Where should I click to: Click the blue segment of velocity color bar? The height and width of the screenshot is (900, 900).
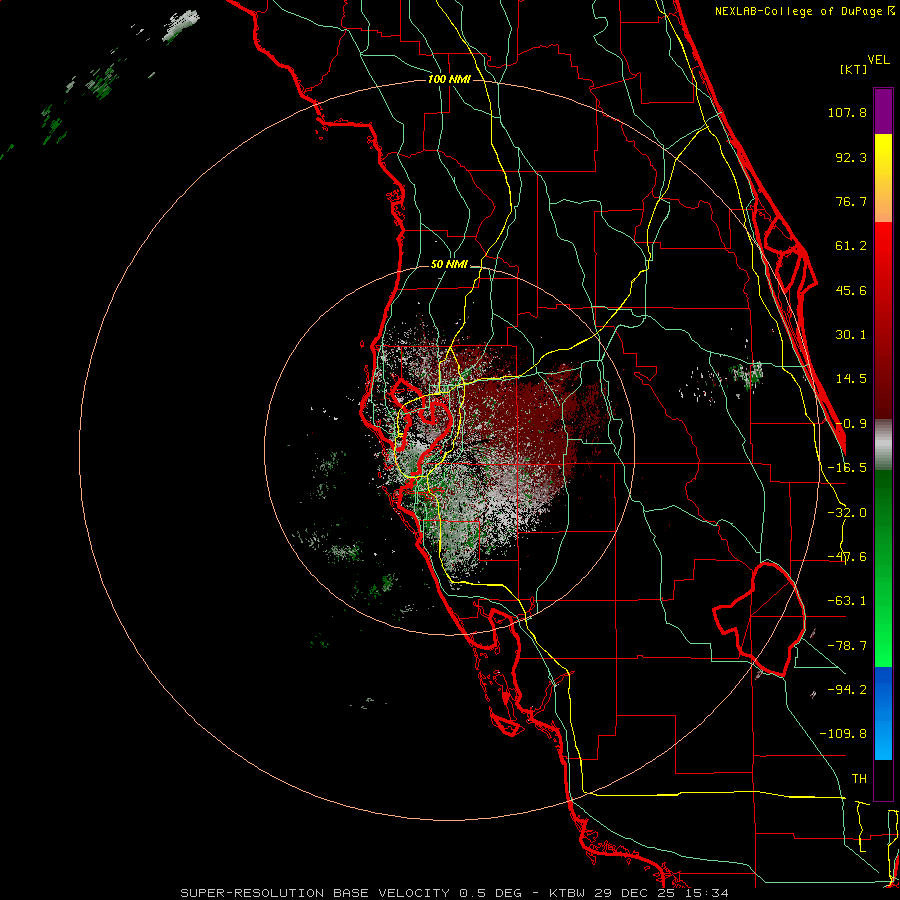[x=883, y=713]
